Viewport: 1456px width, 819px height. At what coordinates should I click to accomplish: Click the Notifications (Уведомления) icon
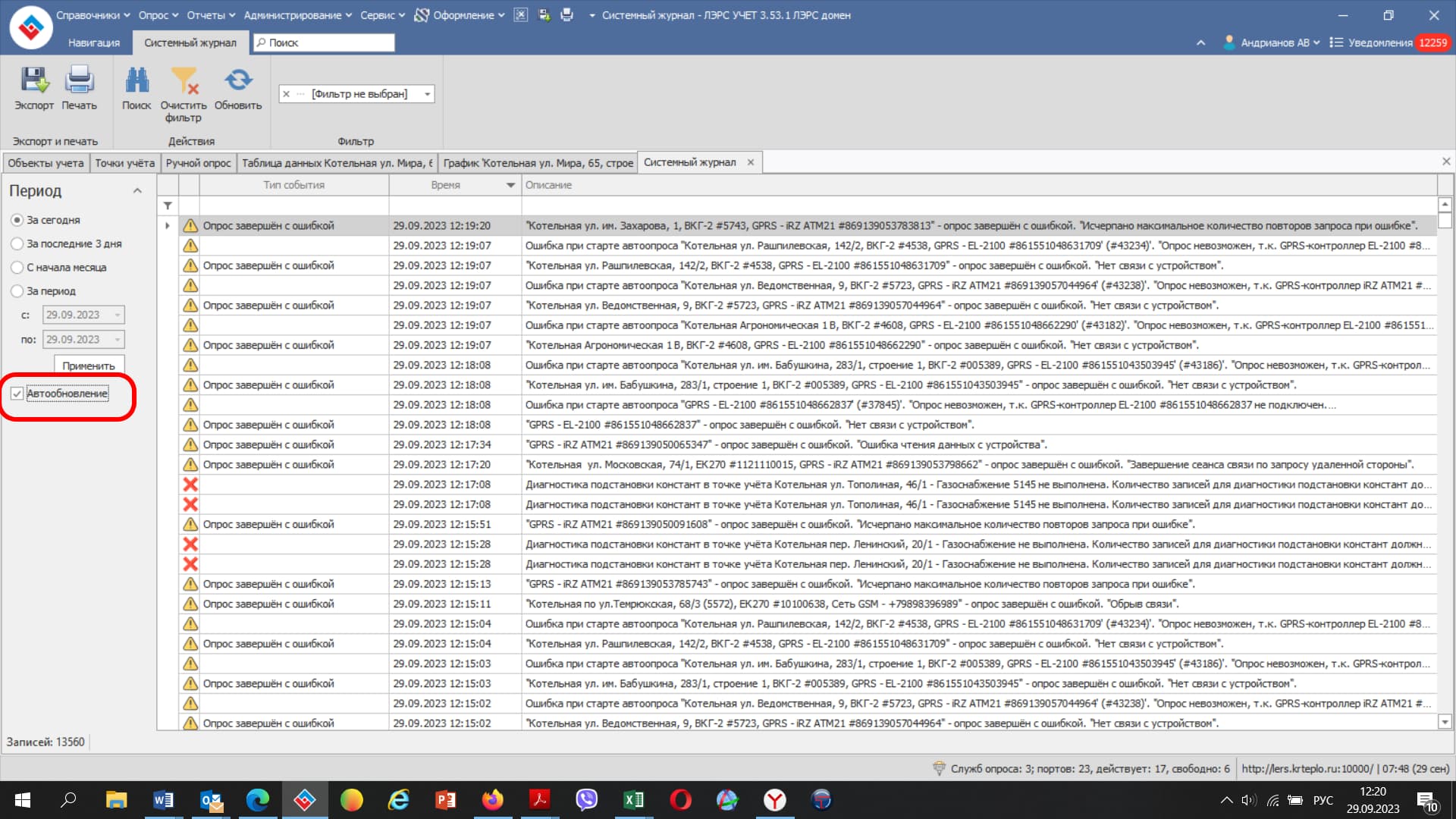(1336, 42)
